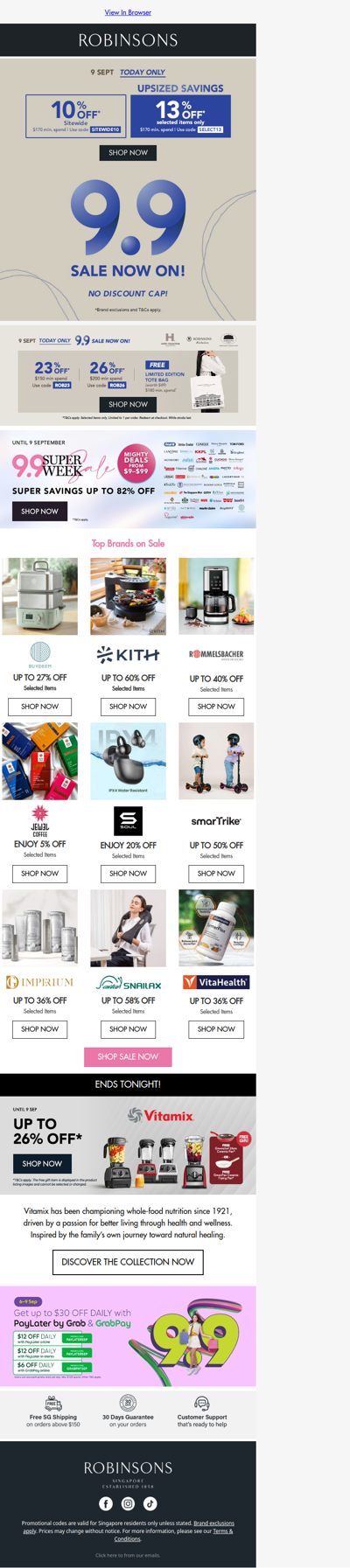
Task: Click the Soul brand logo
Action: click(x=128, y=820)
